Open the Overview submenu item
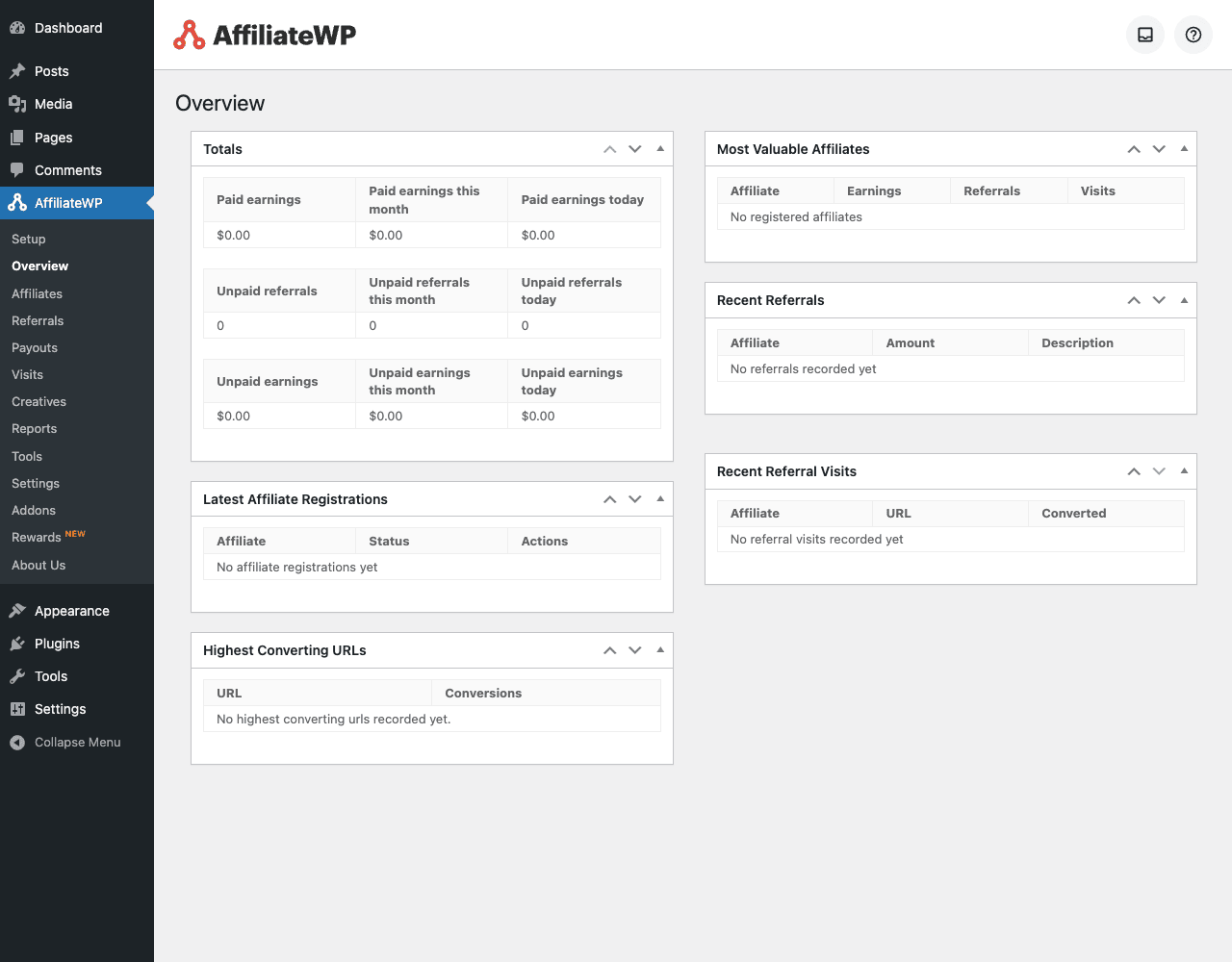The height and width of the screenshot is (962, 1232). pyautogui.click(x=77, y=266)
